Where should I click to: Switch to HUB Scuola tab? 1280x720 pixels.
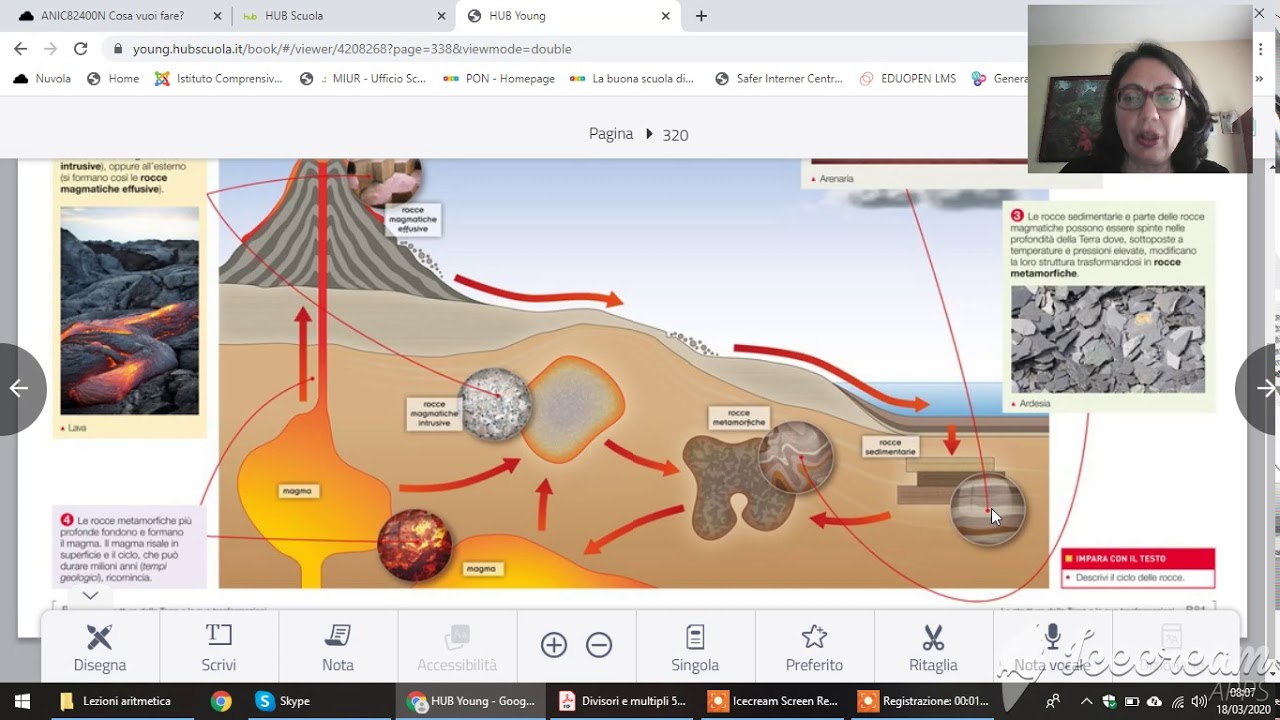point(342,16)
